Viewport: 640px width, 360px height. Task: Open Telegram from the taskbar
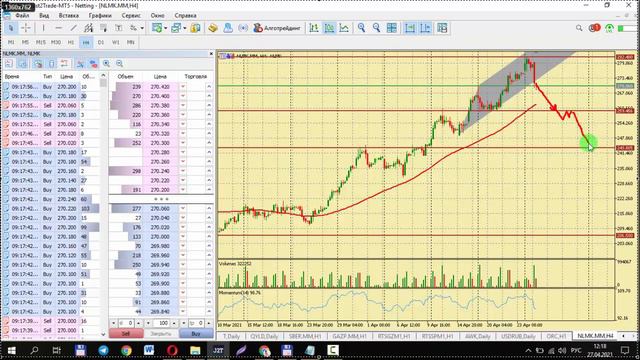(103, 350)
